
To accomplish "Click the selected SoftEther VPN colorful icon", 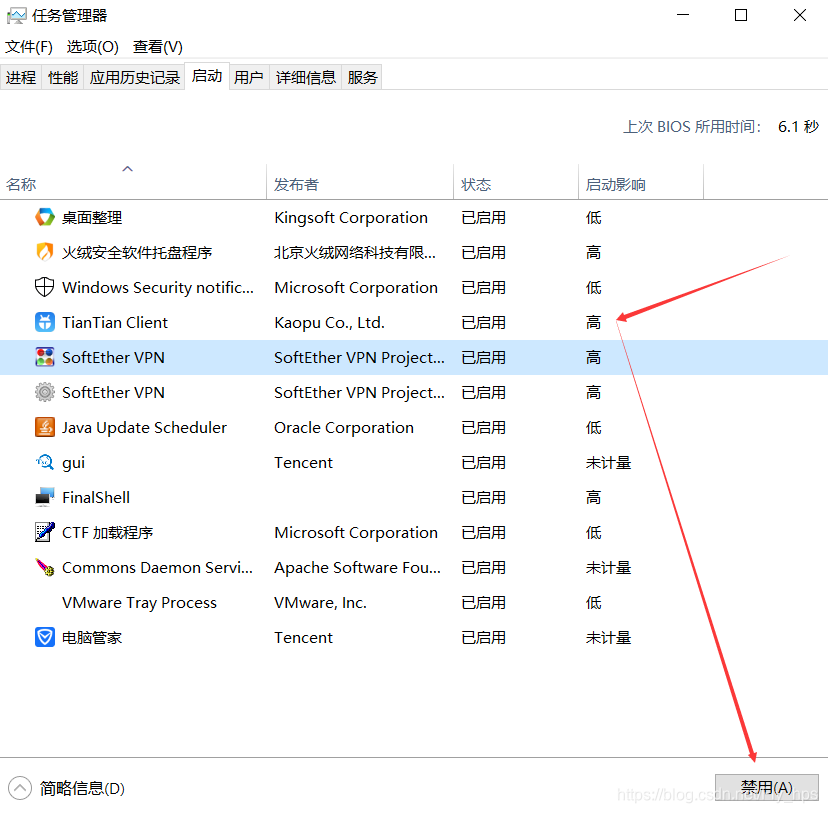I will pos(44,357).
